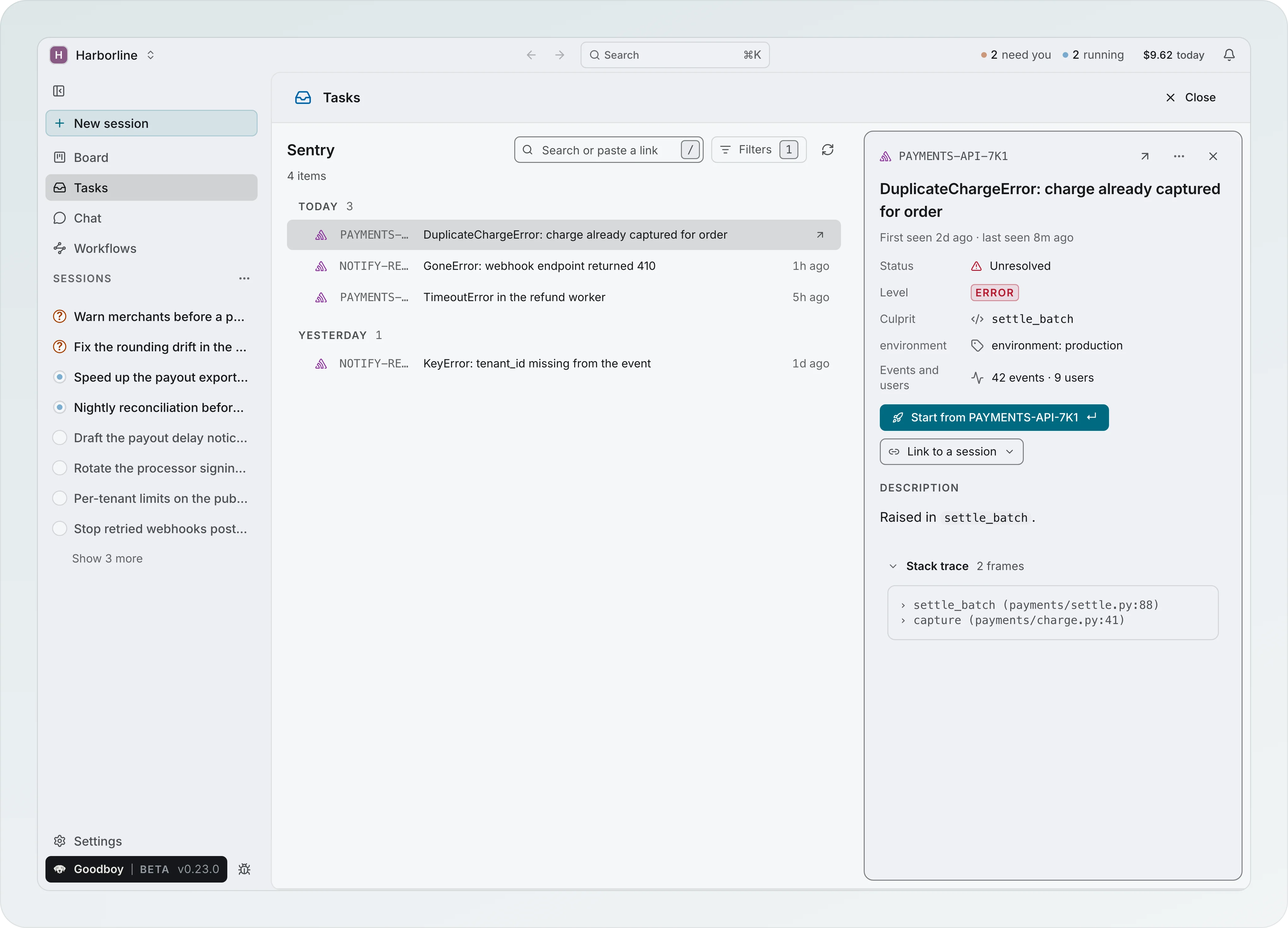Open DuplicateChargeError row external link arrow
Image resolution: width=1288 pixels, height=928 pixels.
coord(820,235)
